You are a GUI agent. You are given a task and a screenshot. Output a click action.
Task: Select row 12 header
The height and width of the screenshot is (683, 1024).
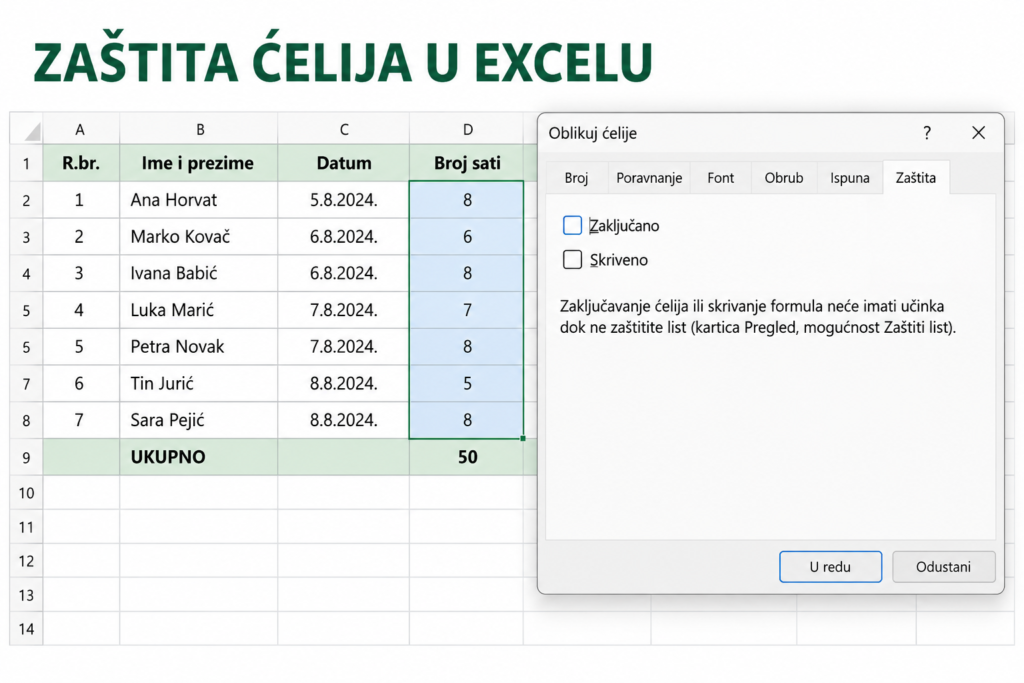(26, 561)
